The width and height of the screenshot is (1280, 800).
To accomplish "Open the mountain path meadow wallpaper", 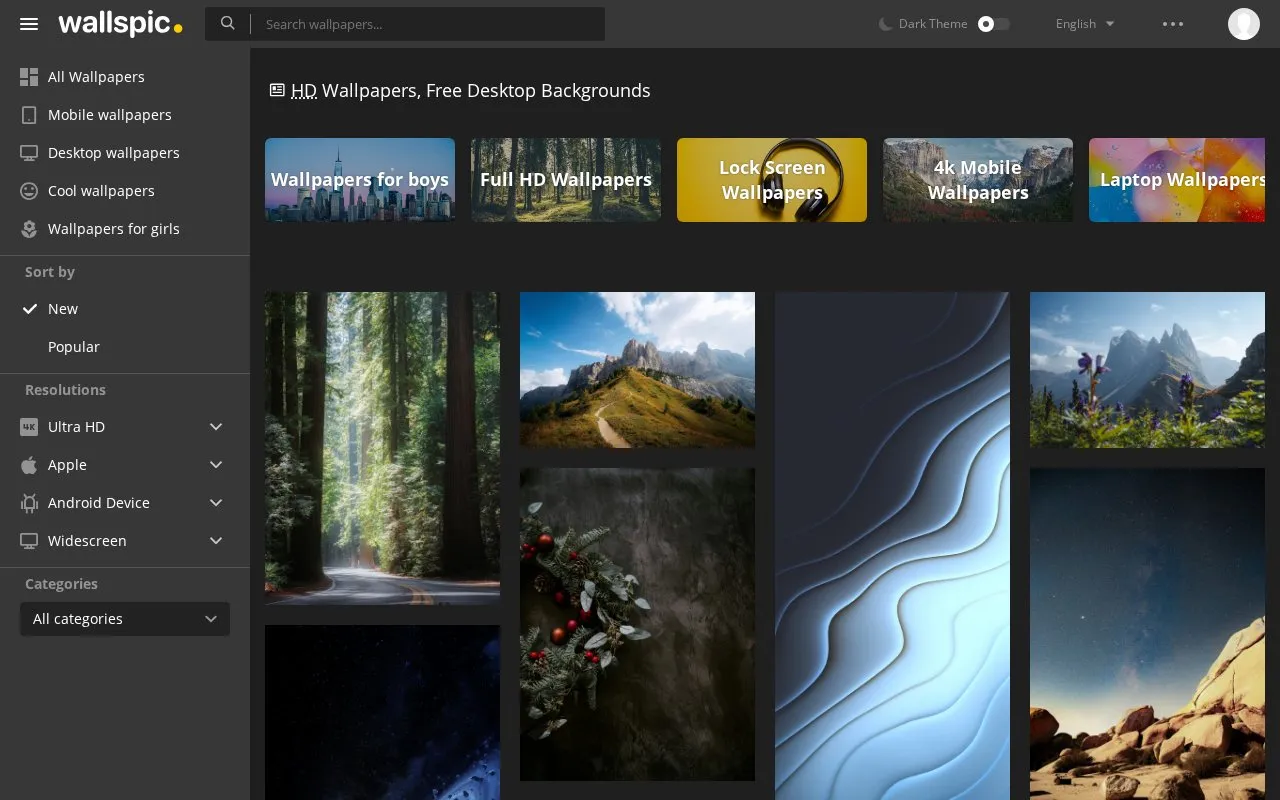I will [x=637, y=370].
